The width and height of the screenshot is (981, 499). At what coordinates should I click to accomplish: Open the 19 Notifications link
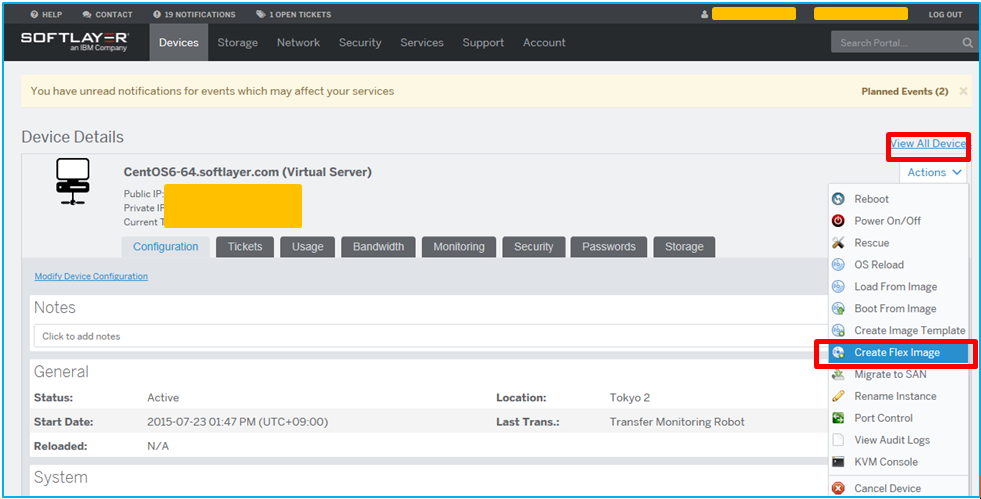coord(194,14)
